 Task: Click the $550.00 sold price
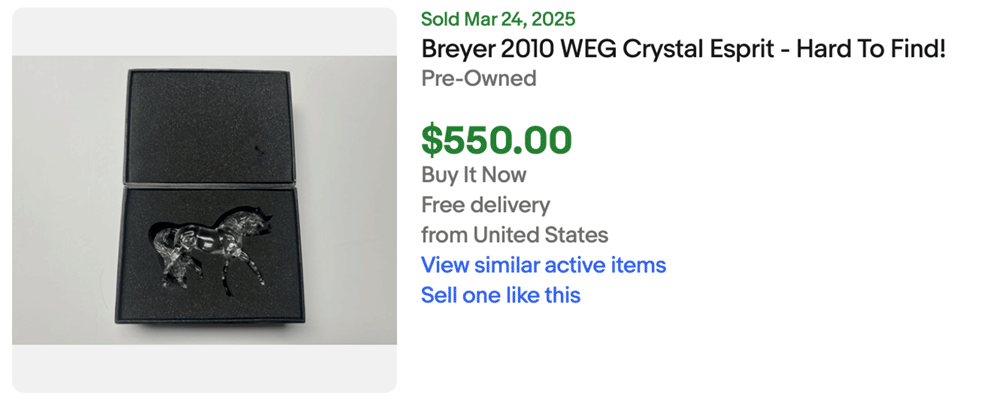tap(496, 140)
